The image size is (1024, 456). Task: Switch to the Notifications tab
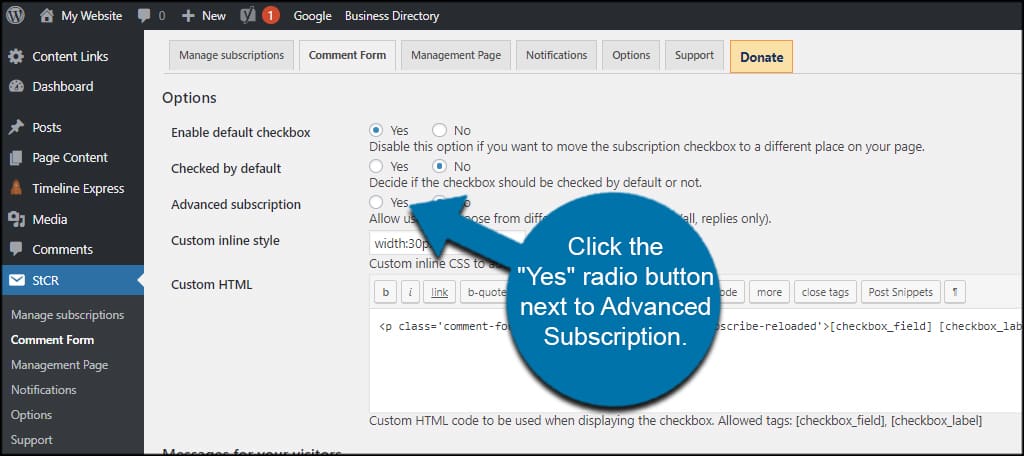click(x=557, y=56)
